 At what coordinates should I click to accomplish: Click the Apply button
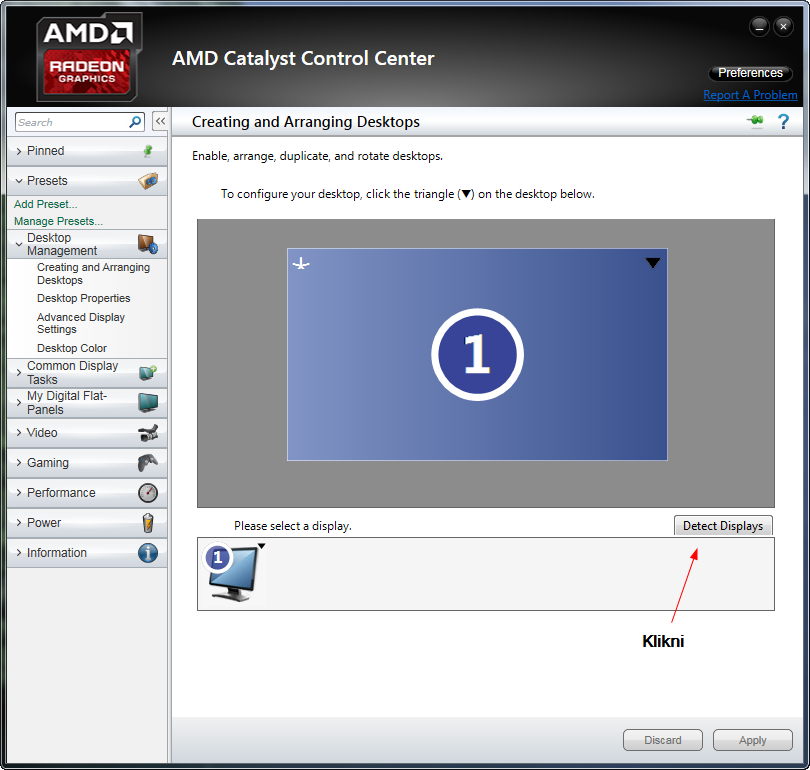coord(753,740)
